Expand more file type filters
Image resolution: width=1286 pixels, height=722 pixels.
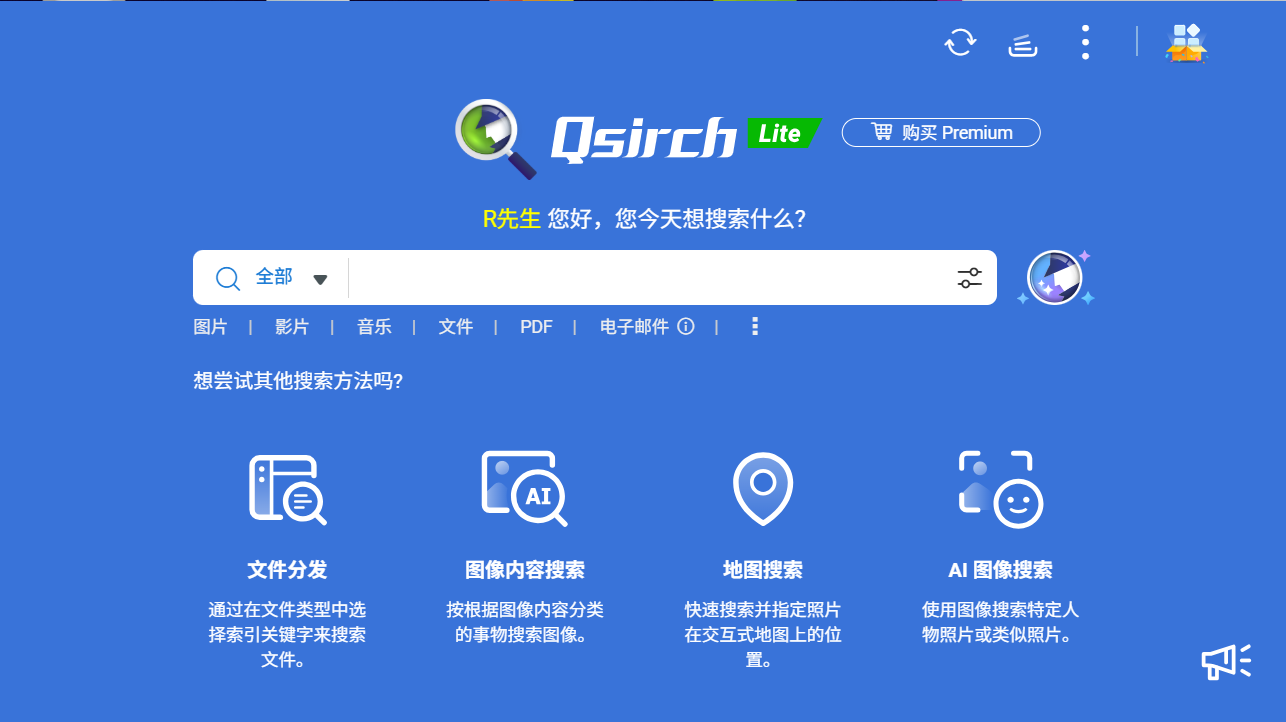click(x=755, y=326)
